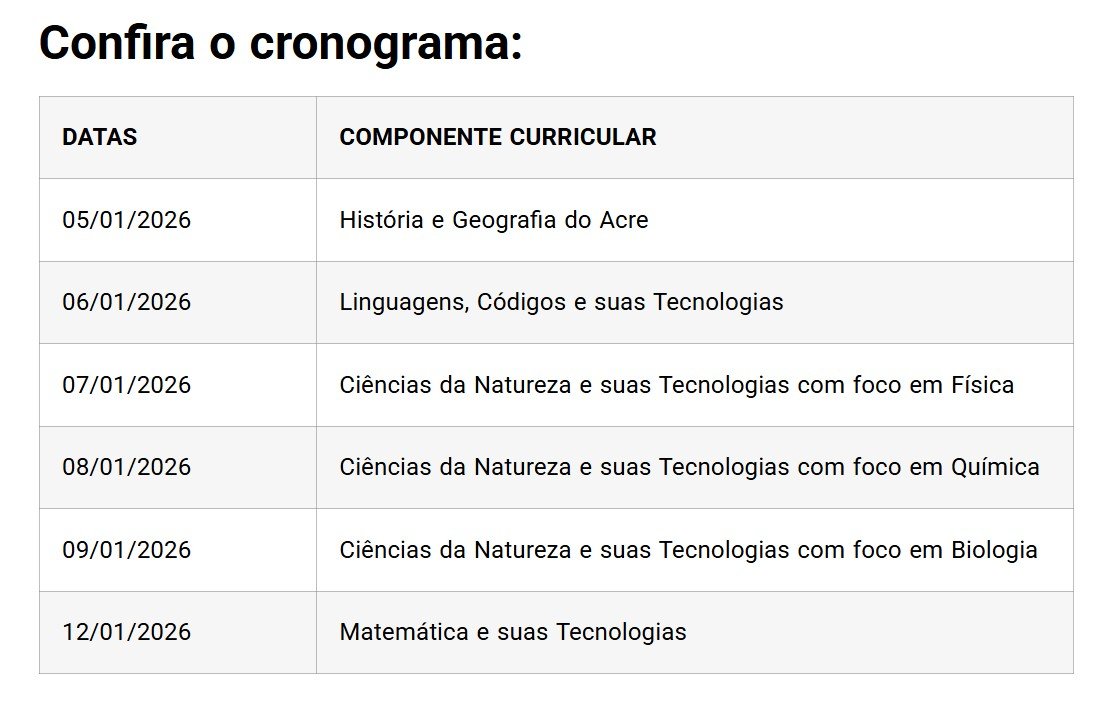The image size is (1112, 702).
Task: Select the 07/01/2026 date cell
Action: pos(126,385)
